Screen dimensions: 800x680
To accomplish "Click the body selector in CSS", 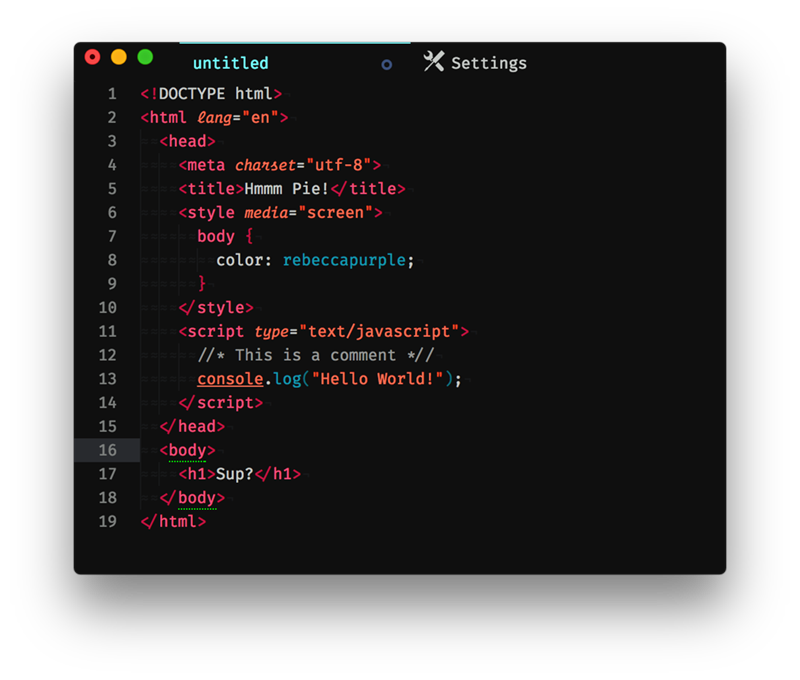I will point(216,236).
